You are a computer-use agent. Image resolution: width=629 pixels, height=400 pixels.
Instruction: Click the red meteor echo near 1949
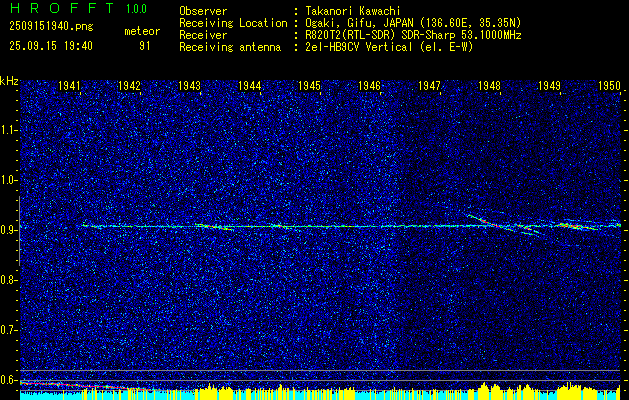[576, 226]
